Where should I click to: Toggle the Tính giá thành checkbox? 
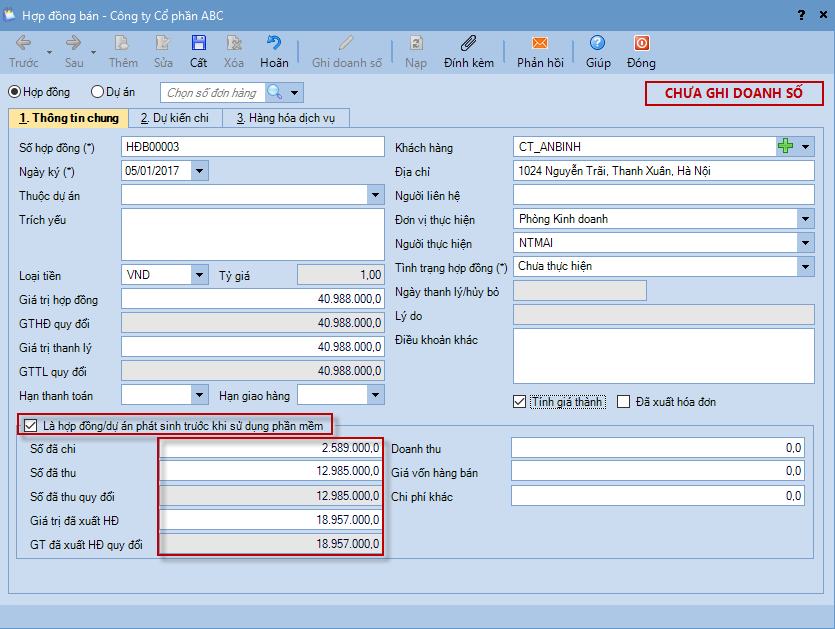tap(519, 402)
